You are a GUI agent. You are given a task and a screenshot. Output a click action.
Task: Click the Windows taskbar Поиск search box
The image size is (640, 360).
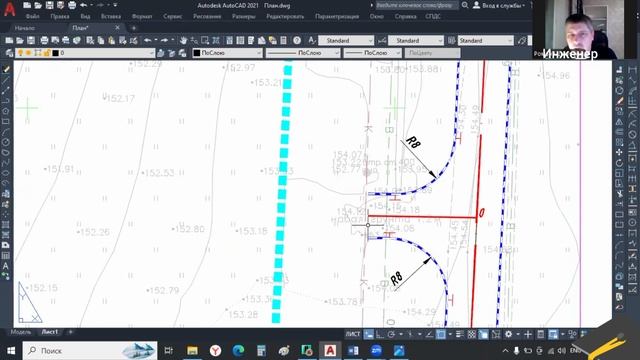[90, 350]
